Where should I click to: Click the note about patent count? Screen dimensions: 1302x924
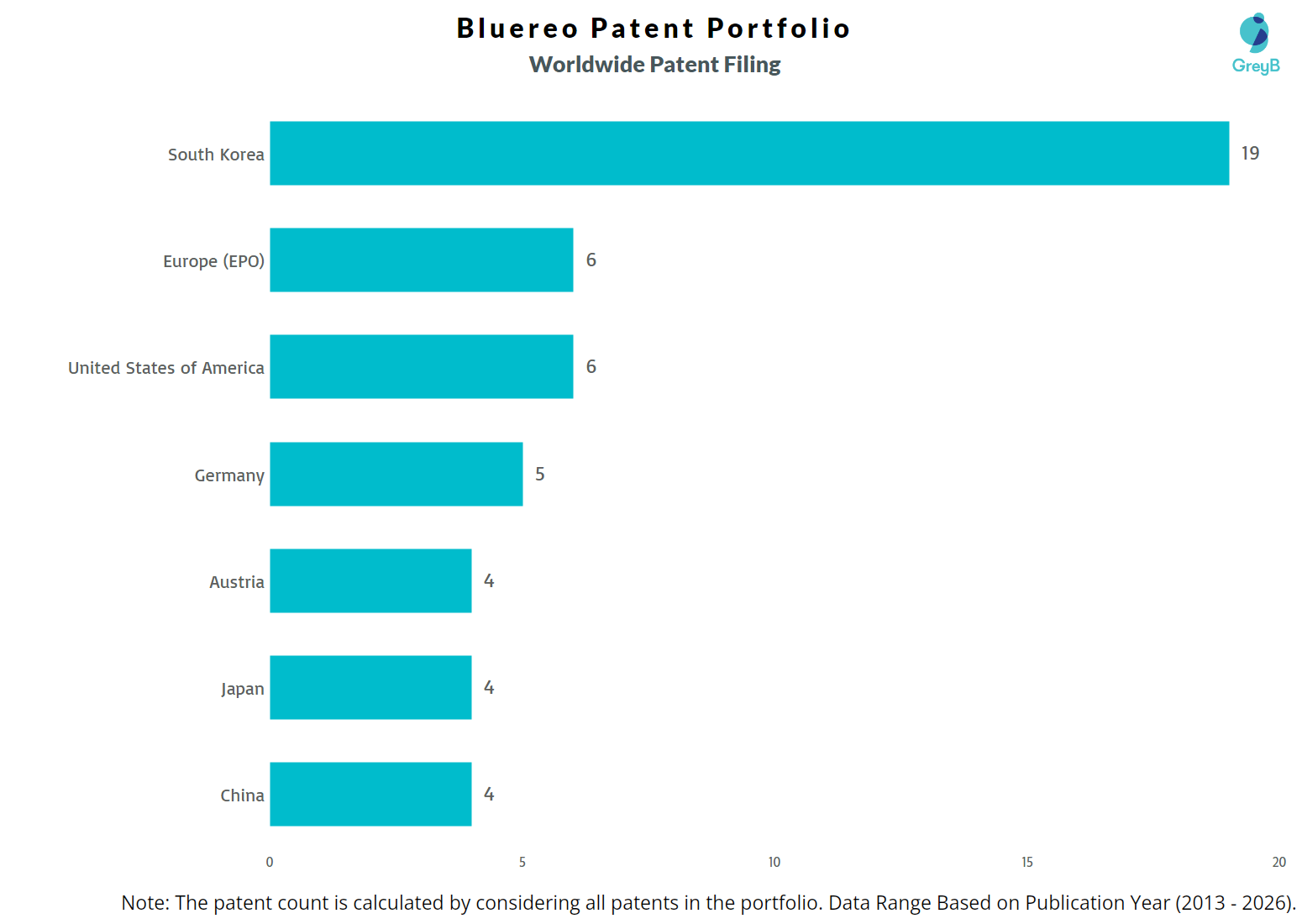pyautogui.click(x=708, y=902)
